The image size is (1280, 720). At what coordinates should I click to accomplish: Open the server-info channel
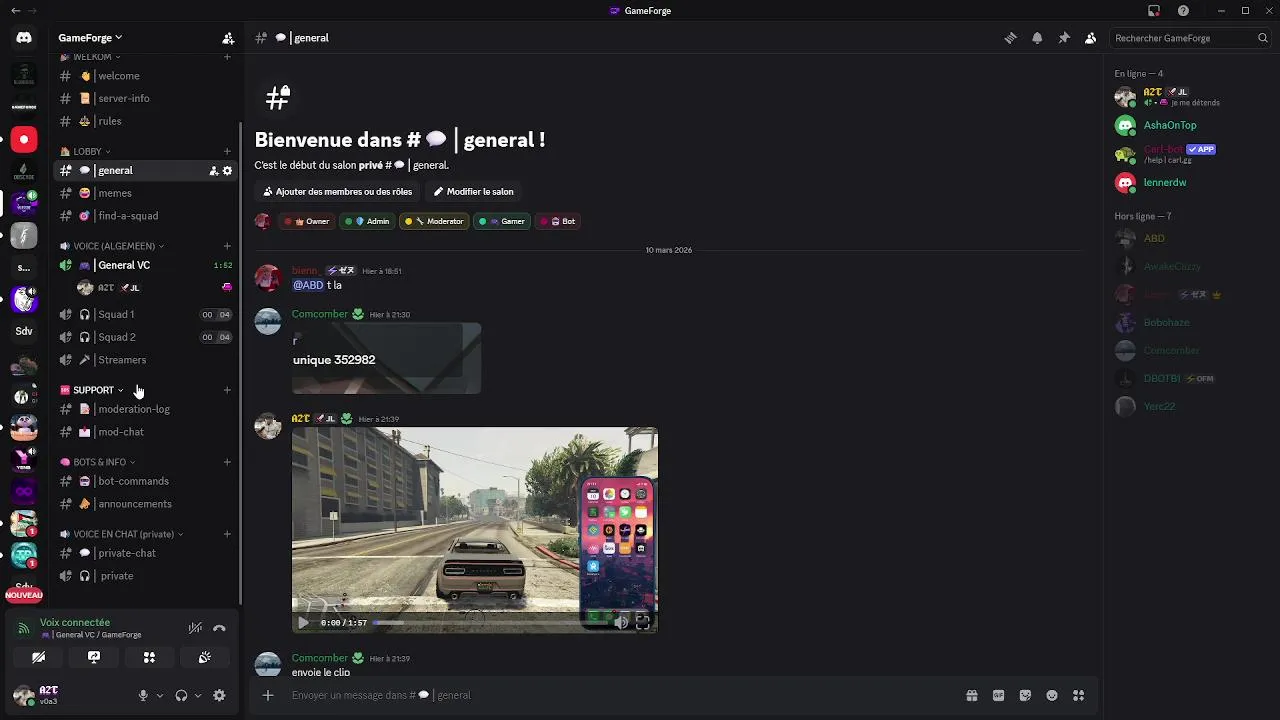tap(145, 98)
